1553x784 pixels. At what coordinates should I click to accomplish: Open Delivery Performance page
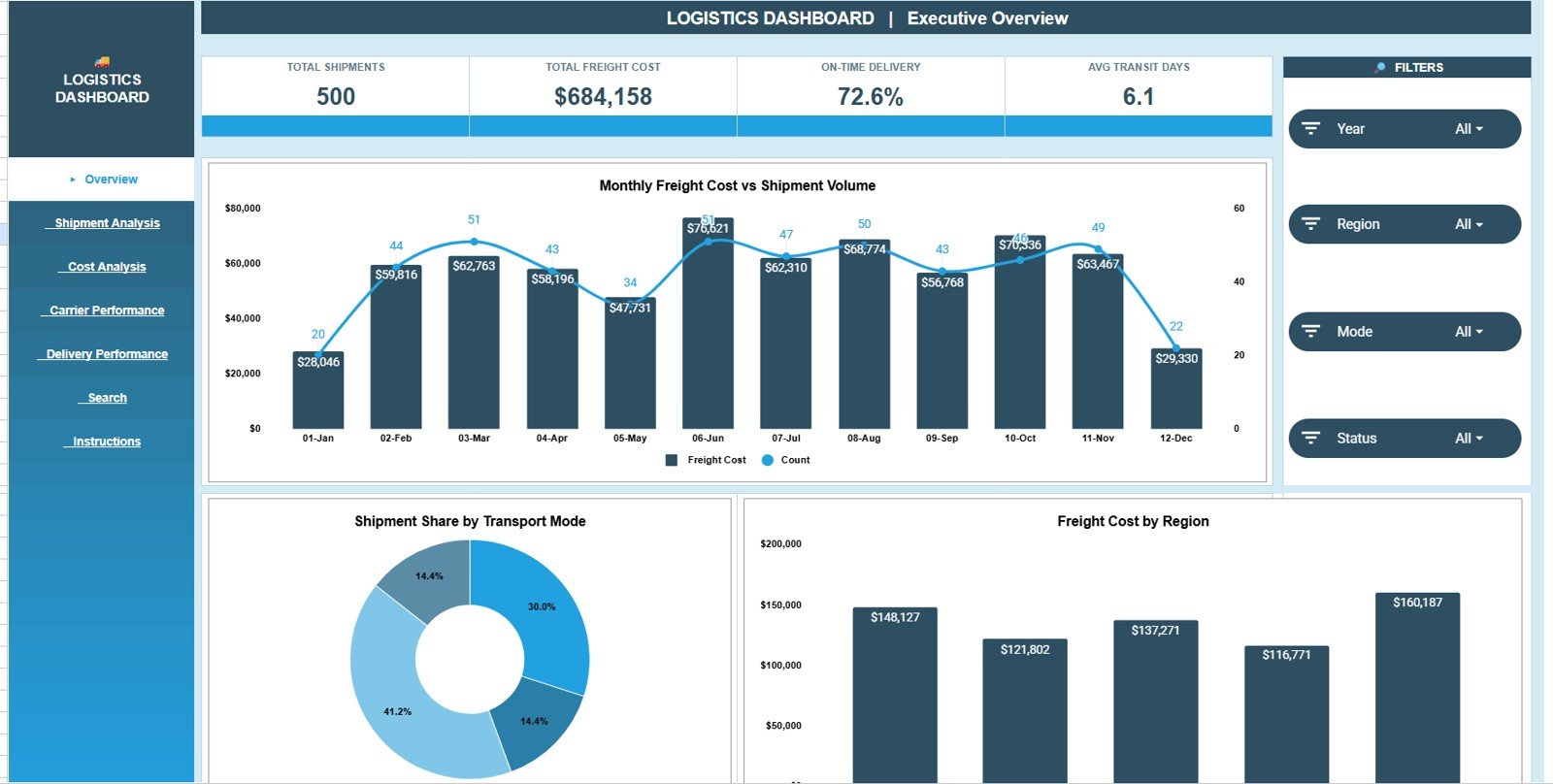[102, 354]
